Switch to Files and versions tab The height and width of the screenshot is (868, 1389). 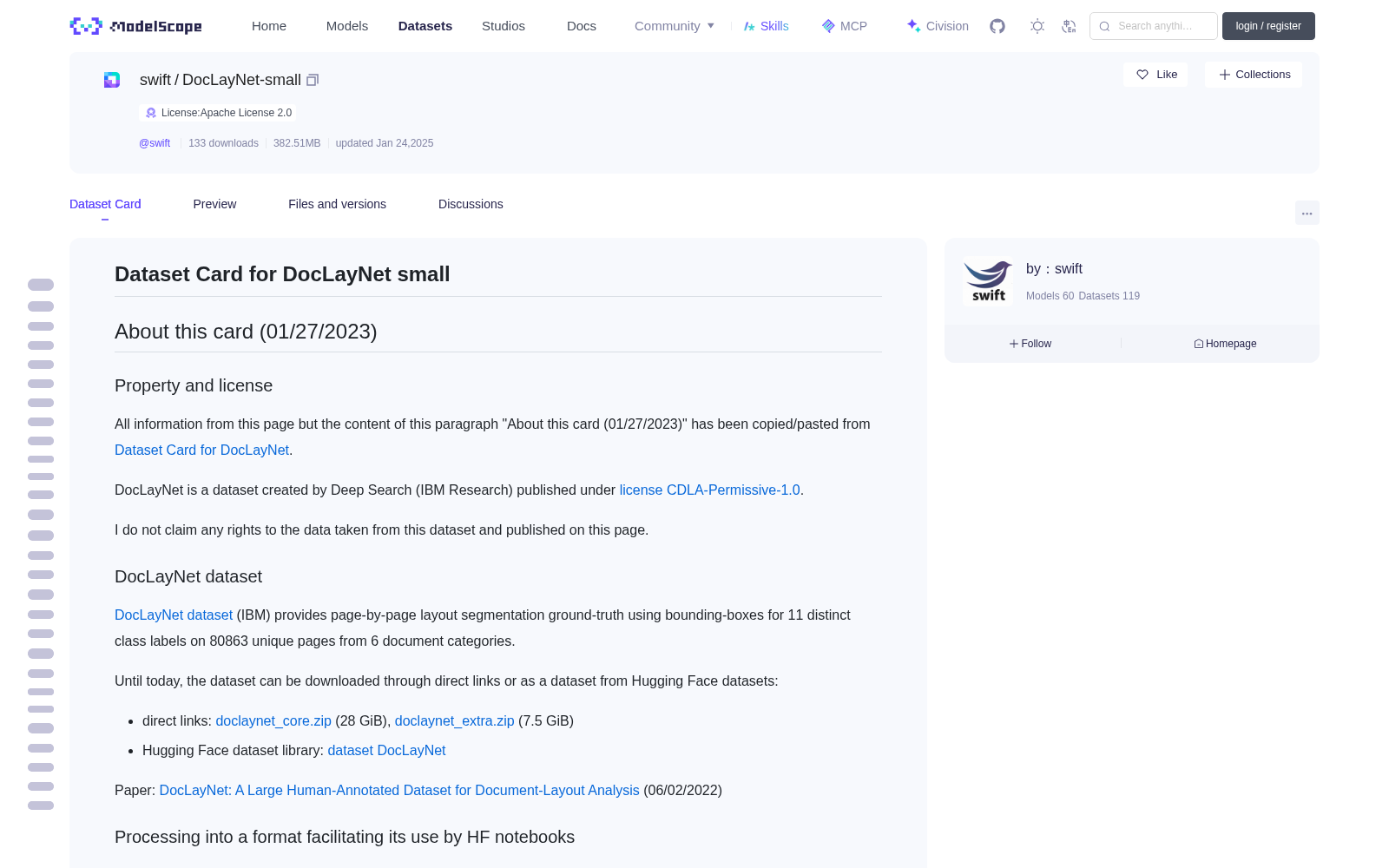click(337, 204)
